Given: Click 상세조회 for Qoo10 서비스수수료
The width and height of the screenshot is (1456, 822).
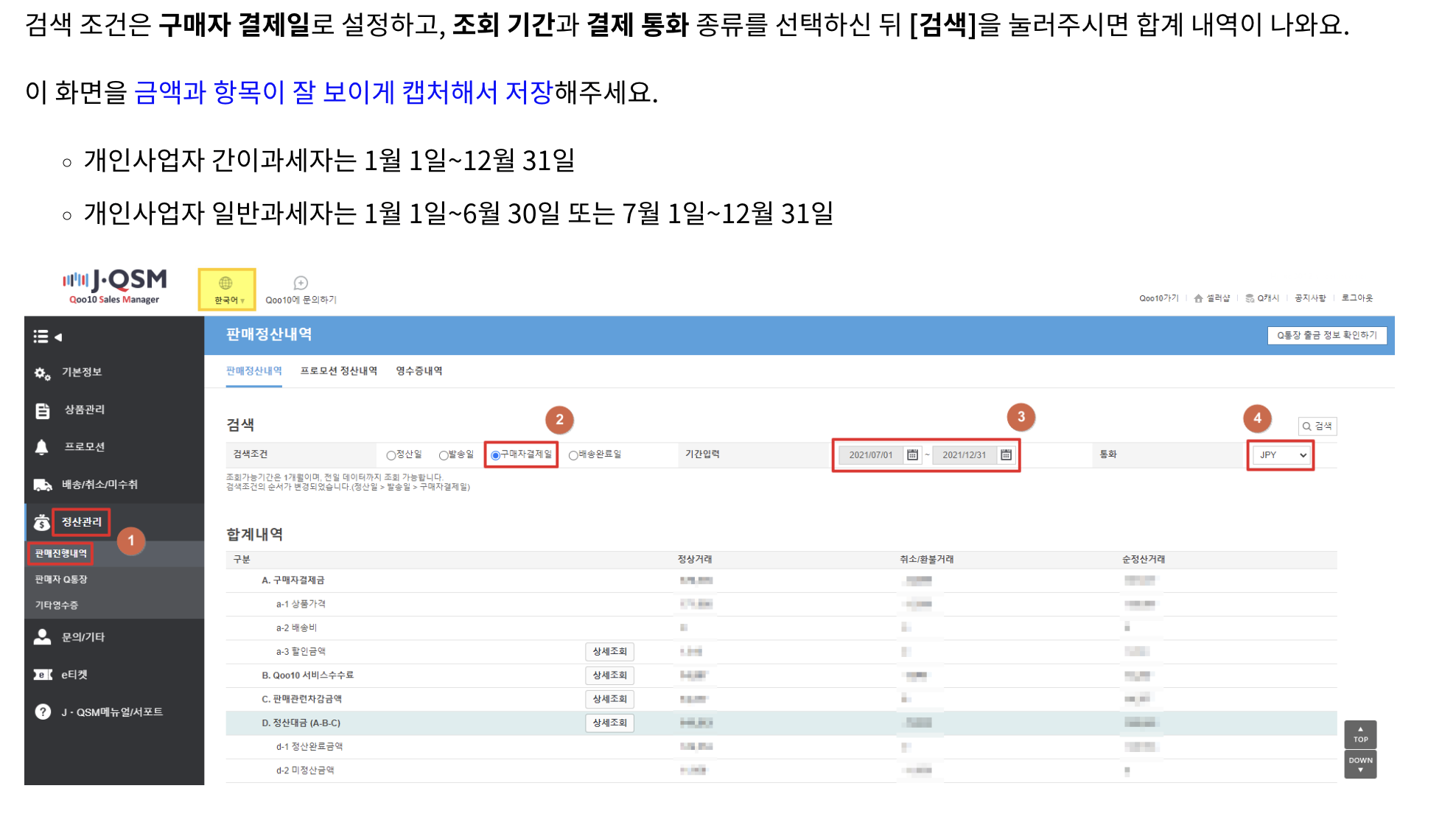Looking at the screenshot, I should (x=609, y=675).
